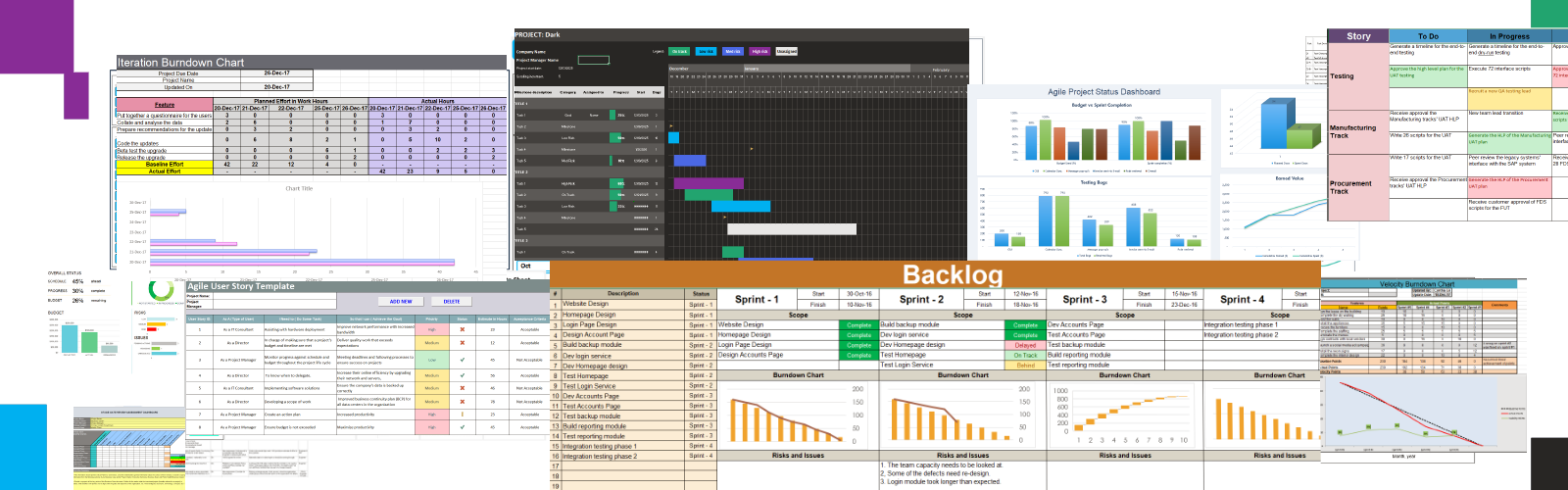Click the 'On Track' status cell in Sprint 2

pyautogui.click(x=1025, y=356)
